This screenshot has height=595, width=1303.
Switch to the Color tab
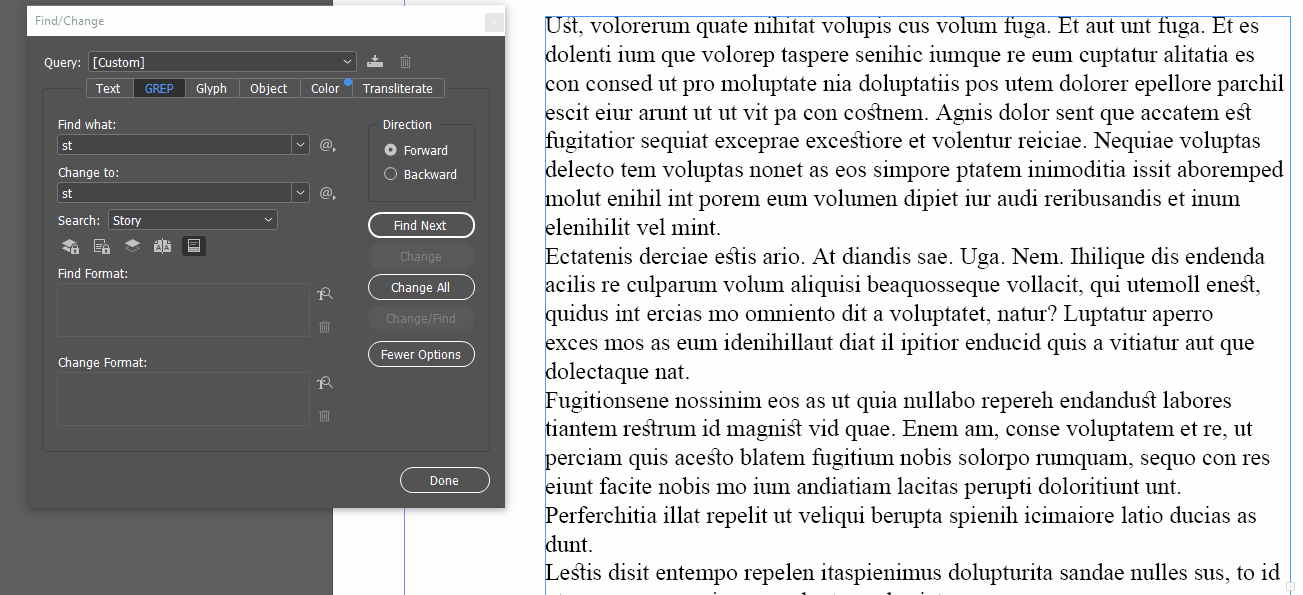pos(325,88)
